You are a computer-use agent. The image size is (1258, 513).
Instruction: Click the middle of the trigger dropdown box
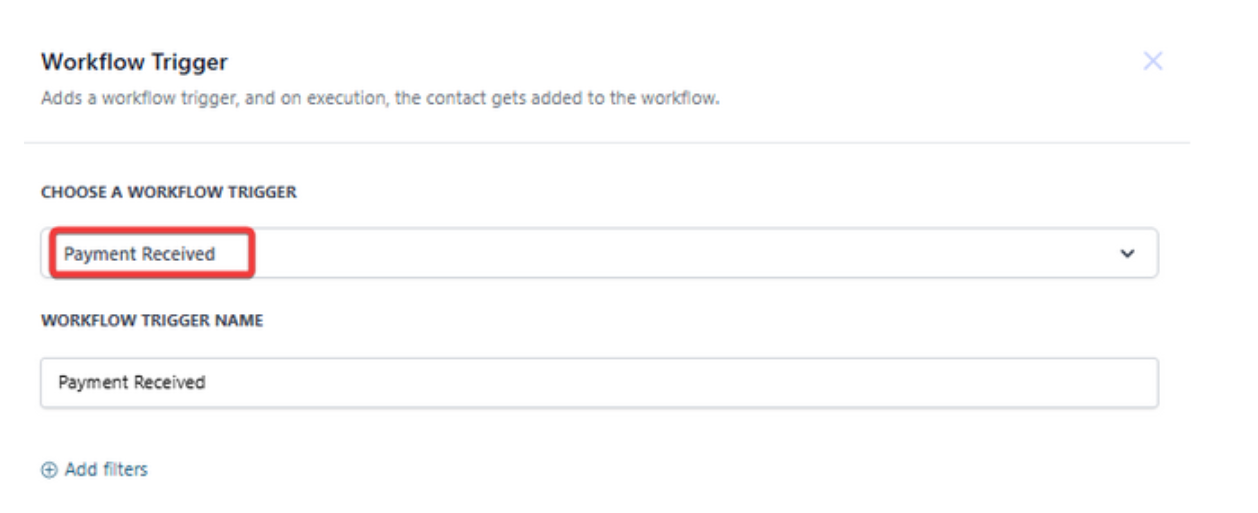(x=600, y=254)
